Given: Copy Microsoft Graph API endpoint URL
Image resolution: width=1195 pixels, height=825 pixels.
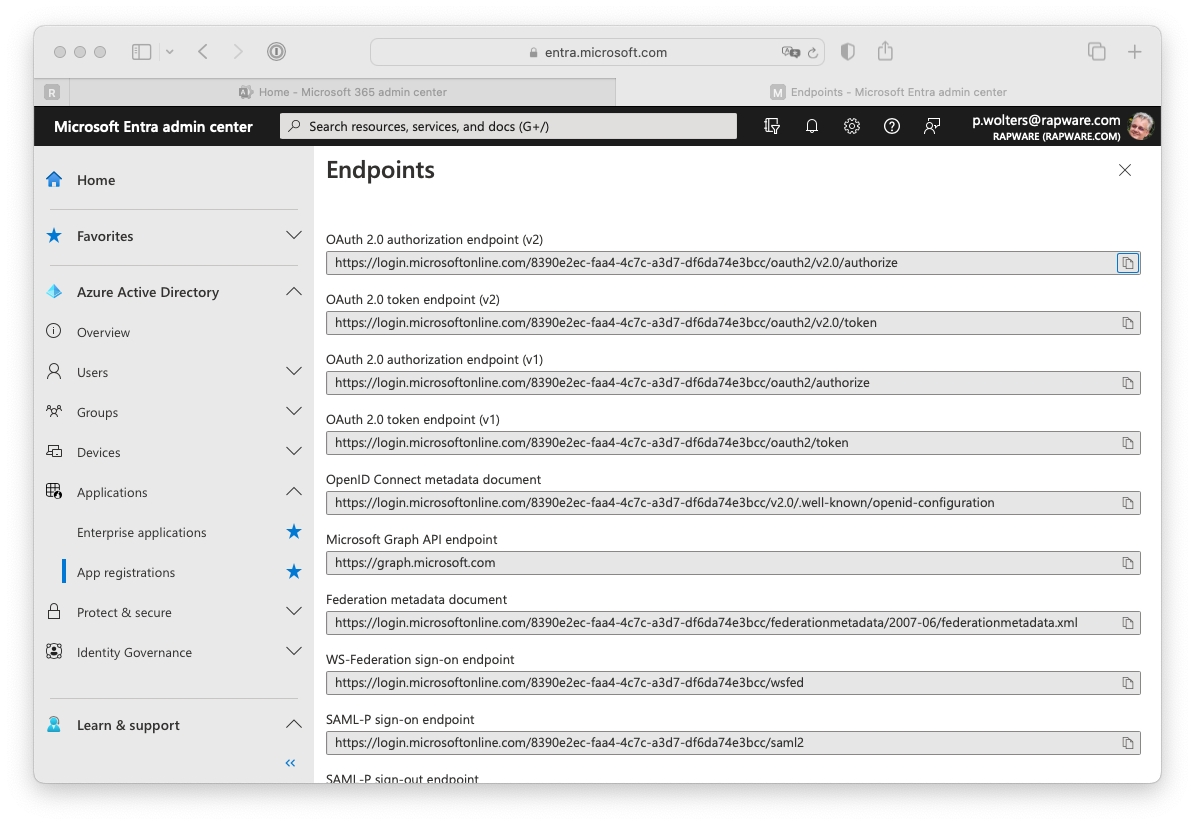Looking at the screenshot, I should [x=1127, y=563].
